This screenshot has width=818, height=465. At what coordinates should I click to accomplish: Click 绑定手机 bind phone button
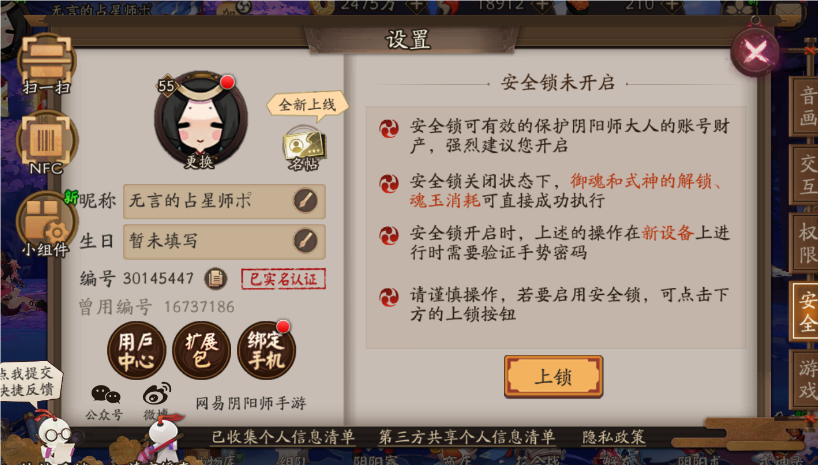pyautogui.click(x=267, y=350)
